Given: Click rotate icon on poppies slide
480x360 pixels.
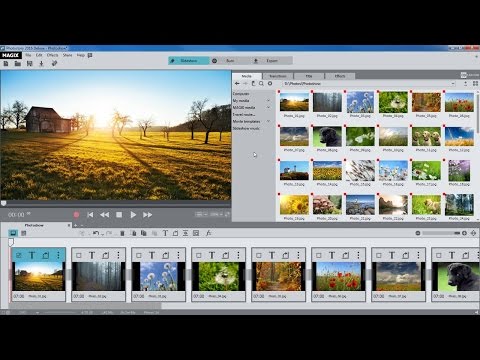Looking at the screenshot, I should [x=346, y=255].
